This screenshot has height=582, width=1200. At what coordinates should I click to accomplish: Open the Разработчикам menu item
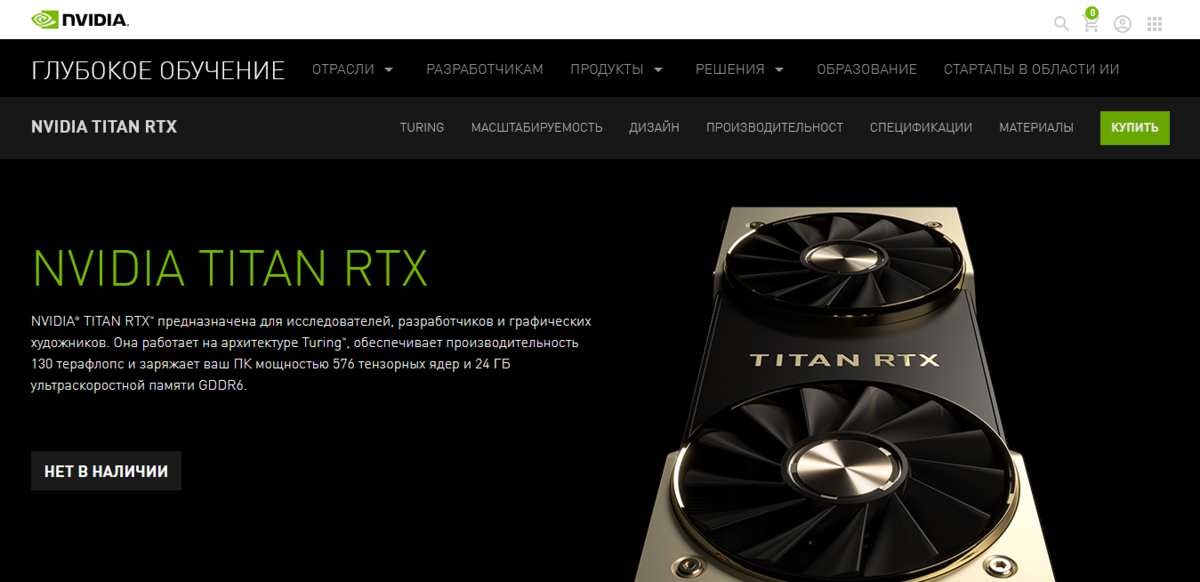click(485, 69)
